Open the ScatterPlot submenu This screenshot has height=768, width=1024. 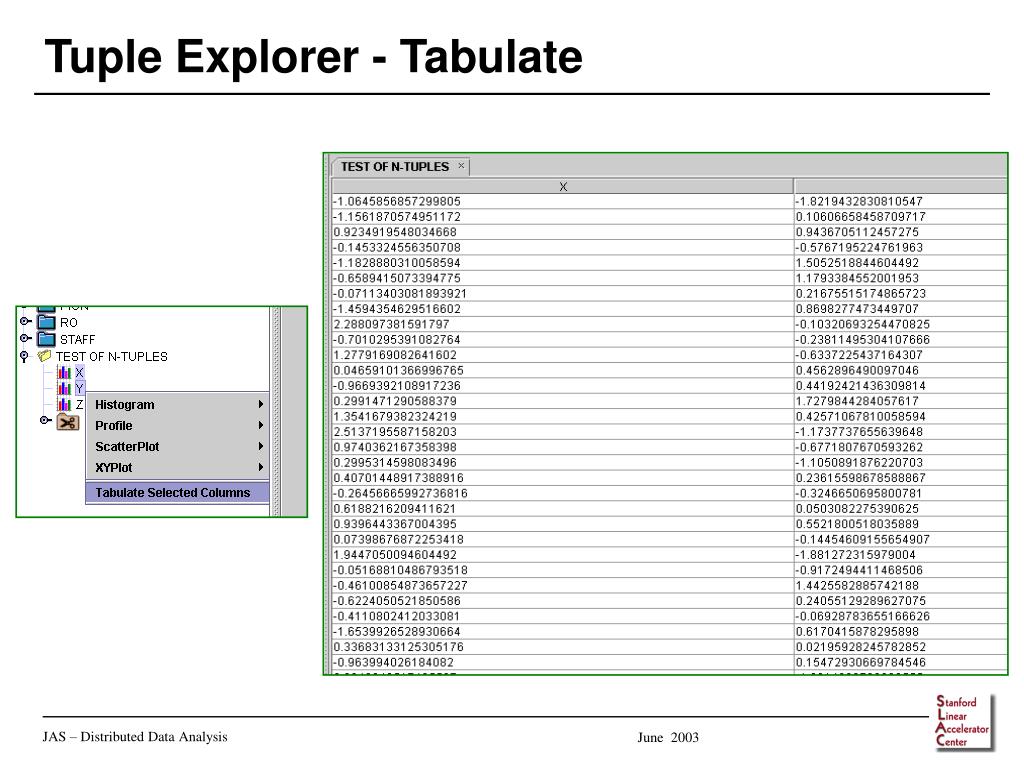click(x=178, y=446)
